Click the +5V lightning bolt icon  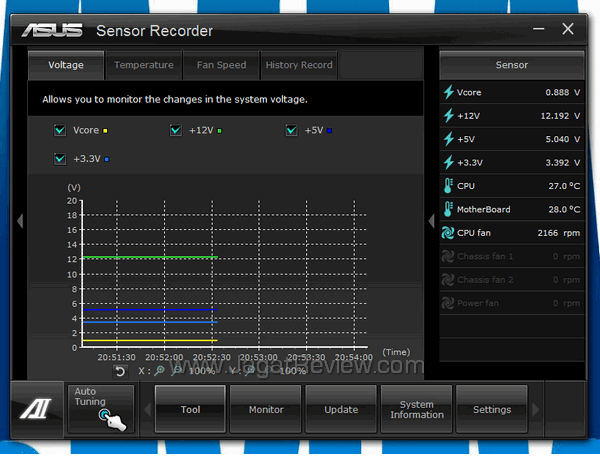coord(448,139)
